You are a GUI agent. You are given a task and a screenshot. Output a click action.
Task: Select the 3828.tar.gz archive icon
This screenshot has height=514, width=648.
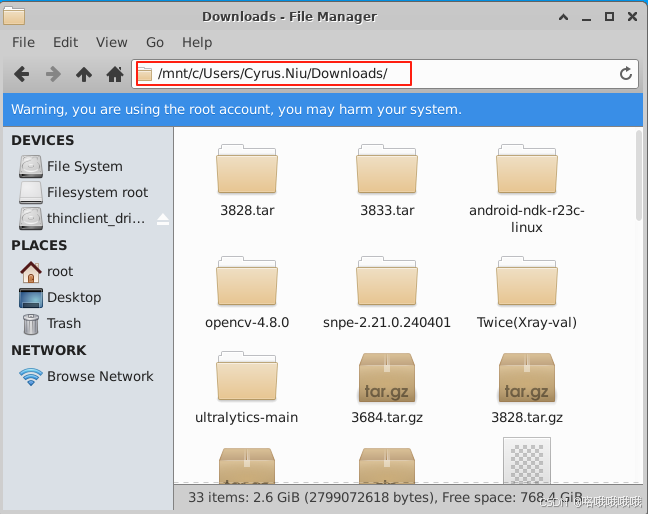click(526, 377)
